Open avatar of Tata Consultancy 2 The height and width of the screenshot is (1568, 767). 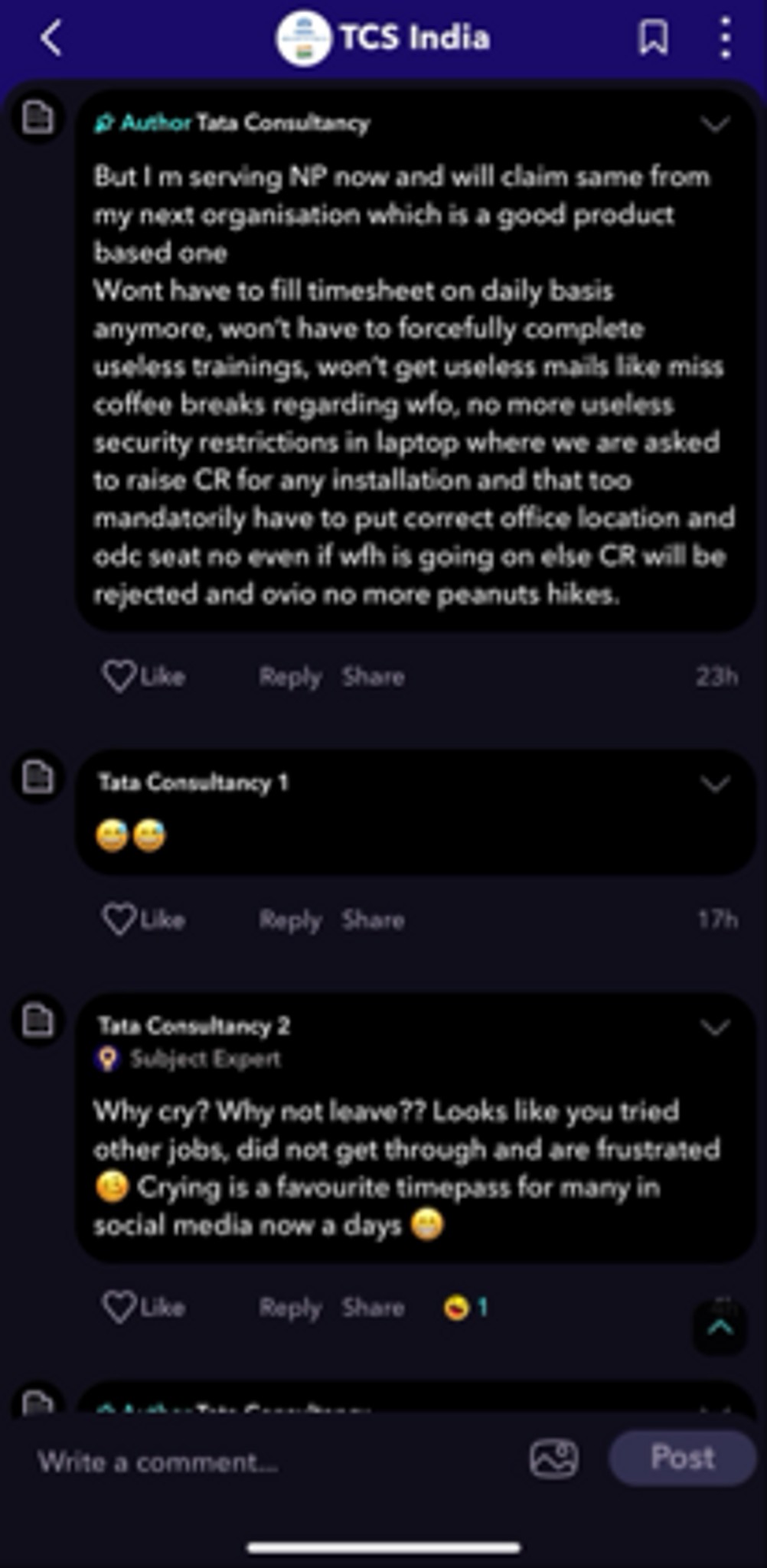tap(38, 1021)
